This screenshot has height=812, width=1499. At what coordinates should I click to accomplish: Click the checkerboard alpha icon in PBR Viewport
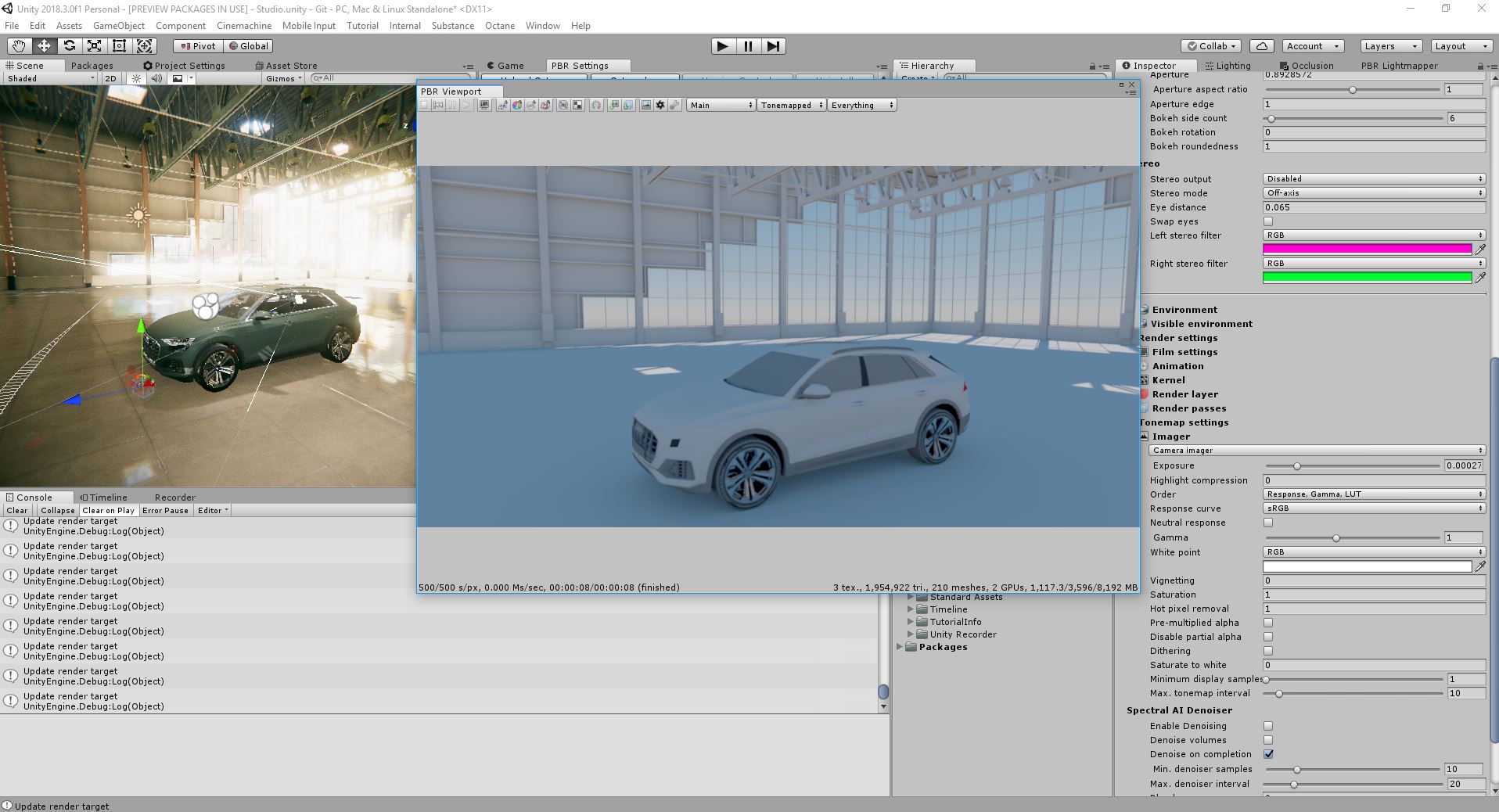(x=577, y=105)
